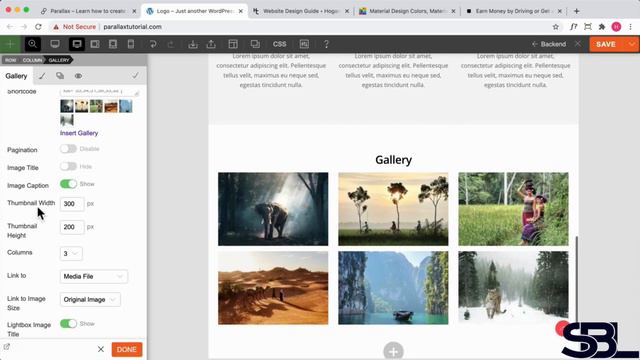Viewport: 640px width, 360px height.
Task: Bookmark this page with star icon
Action: click(556, 27)
